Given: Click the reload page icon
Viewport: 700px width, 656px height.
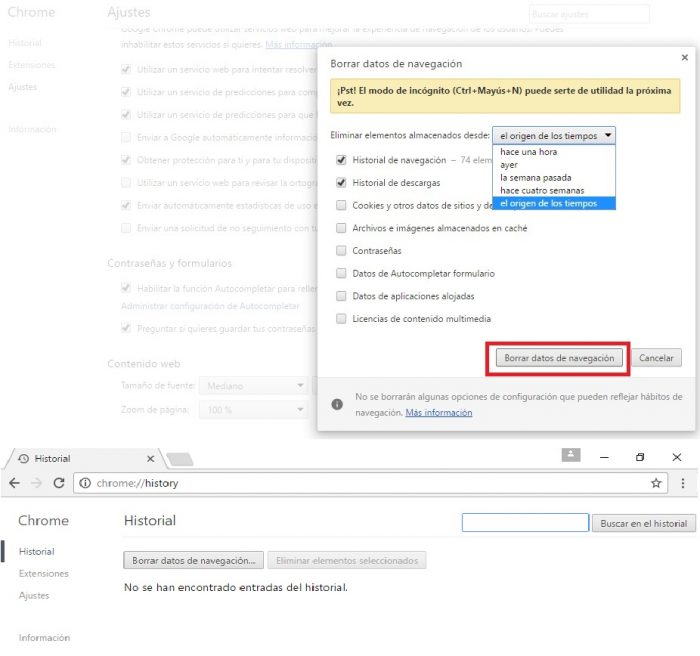Looking at the screenshot, I should (59, 482).
